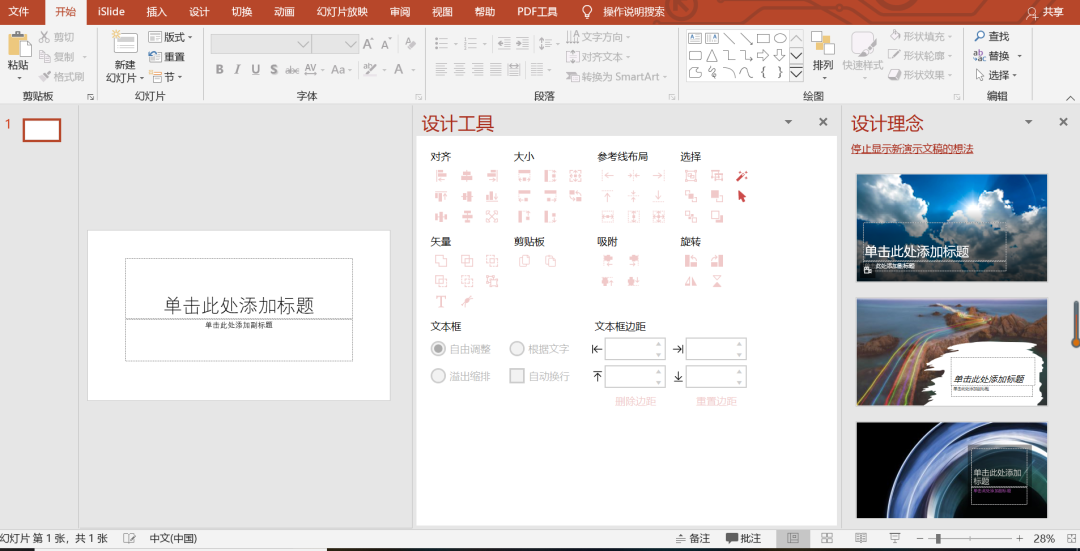
Task: Expand the shapes gallery more arrow
Action: (x=796, y=73)
